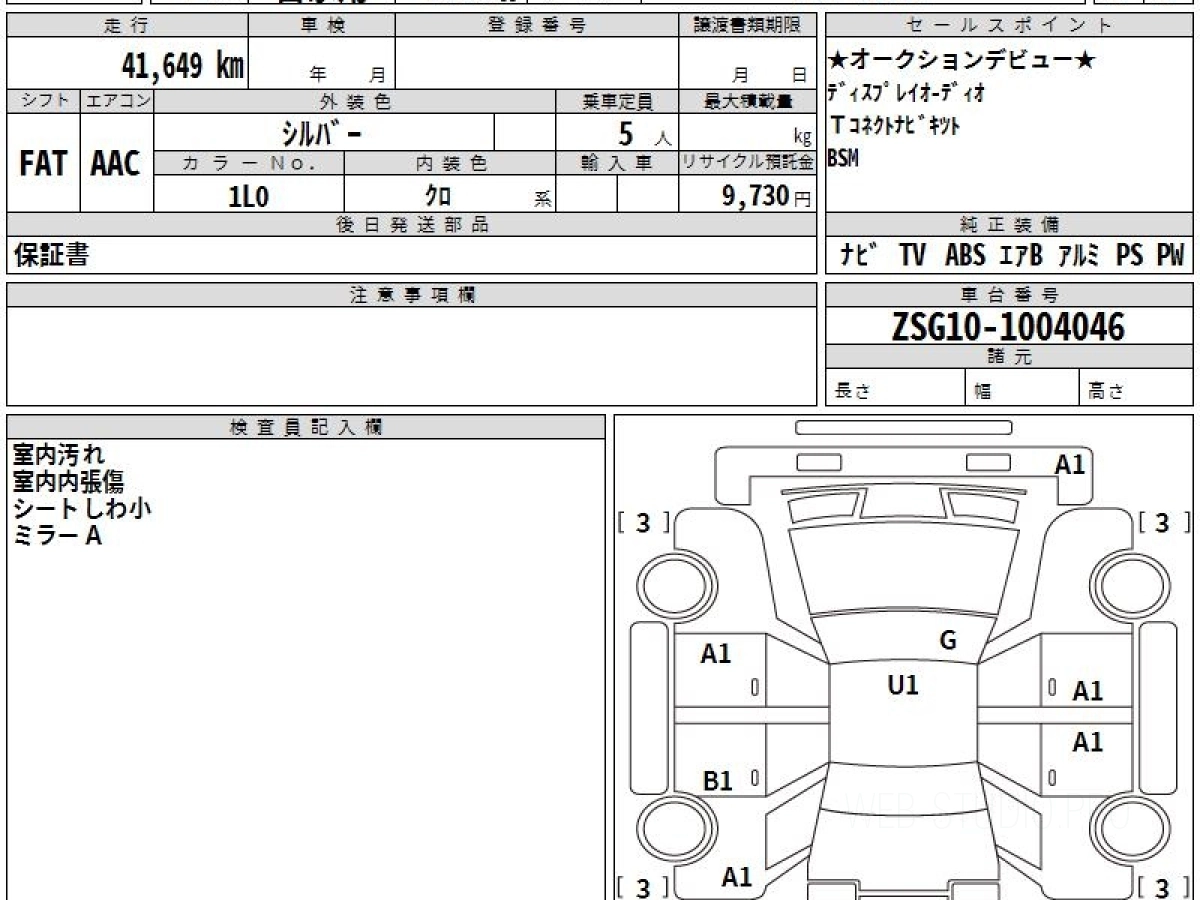
Task: Click the 輸入車 header
Action: point(617,164)
